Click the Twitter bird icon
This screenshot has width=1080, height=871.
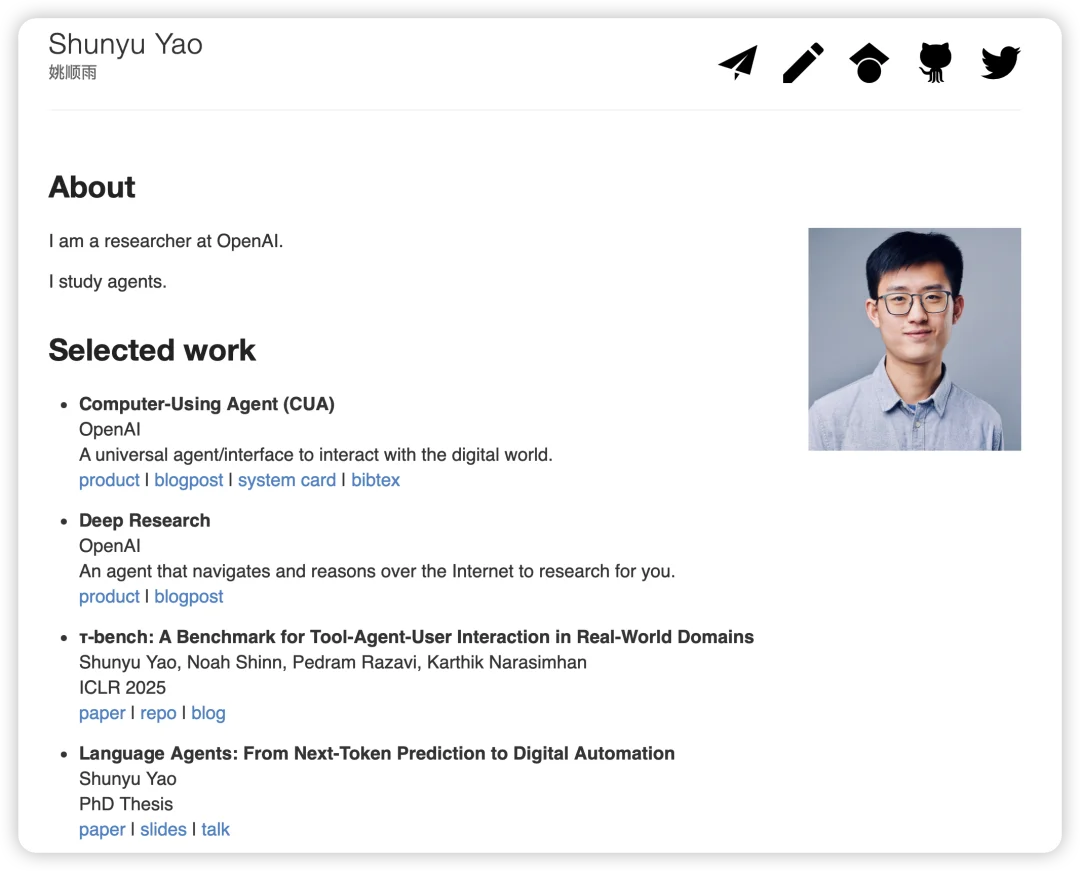pos(1000,63)
